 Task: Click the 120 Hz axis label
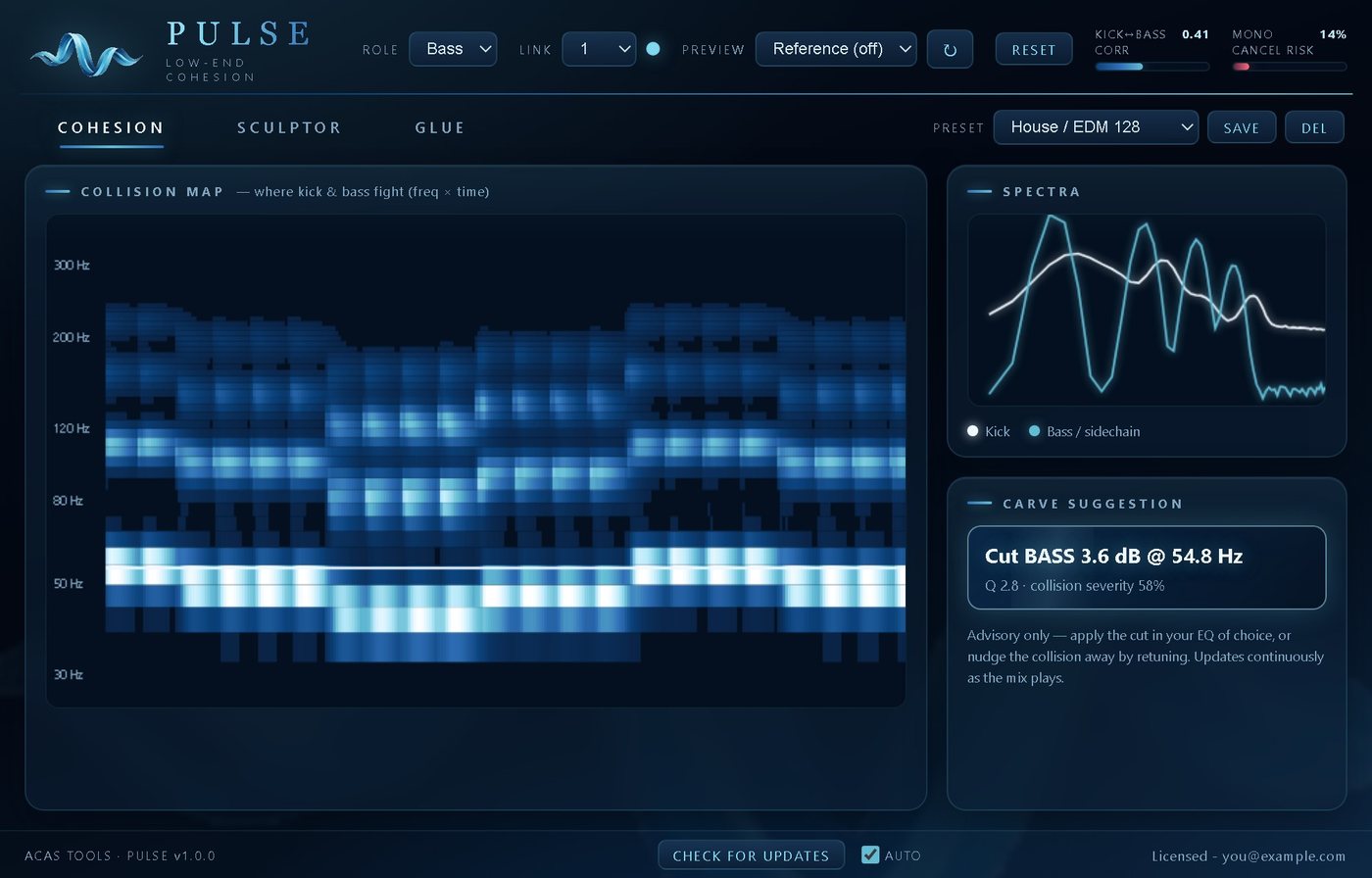72,428
